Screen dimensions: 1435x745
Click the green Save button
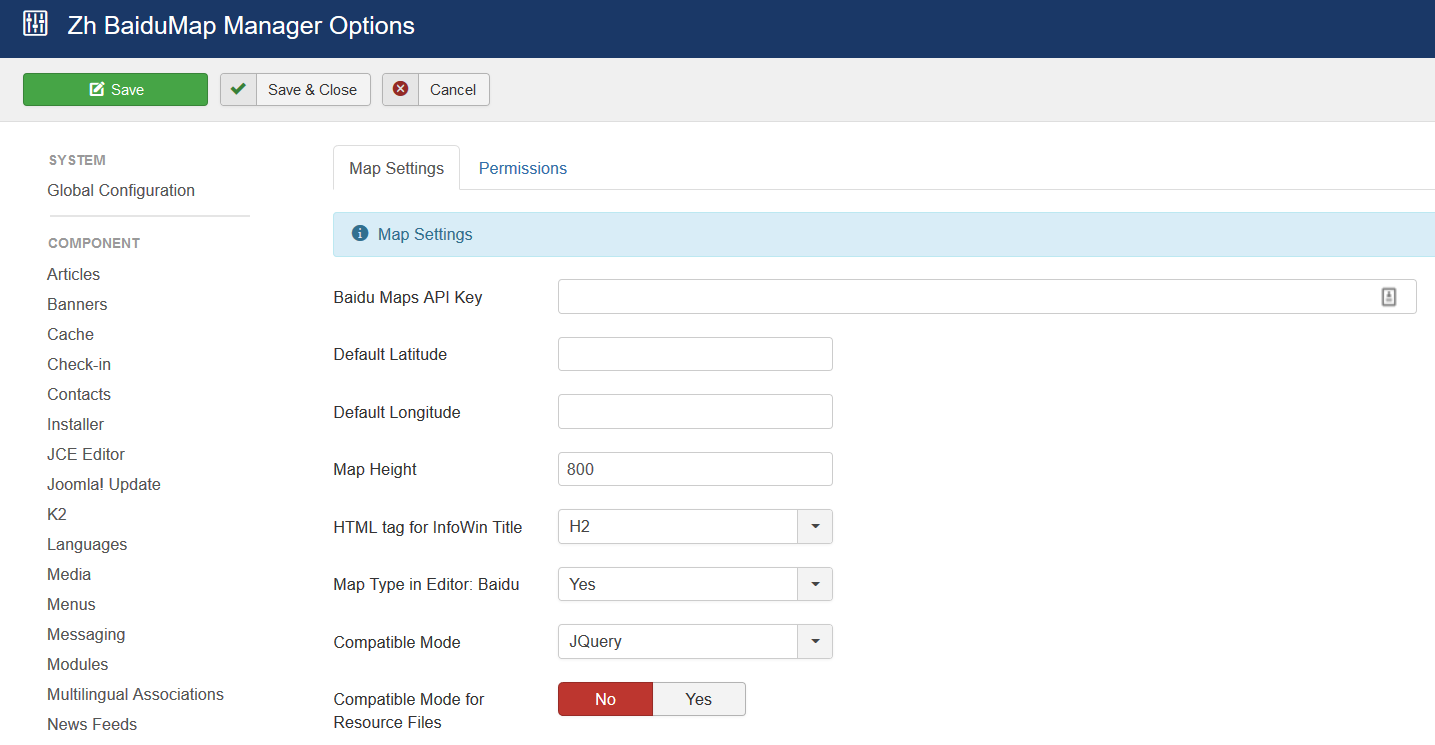coord(115,89)
